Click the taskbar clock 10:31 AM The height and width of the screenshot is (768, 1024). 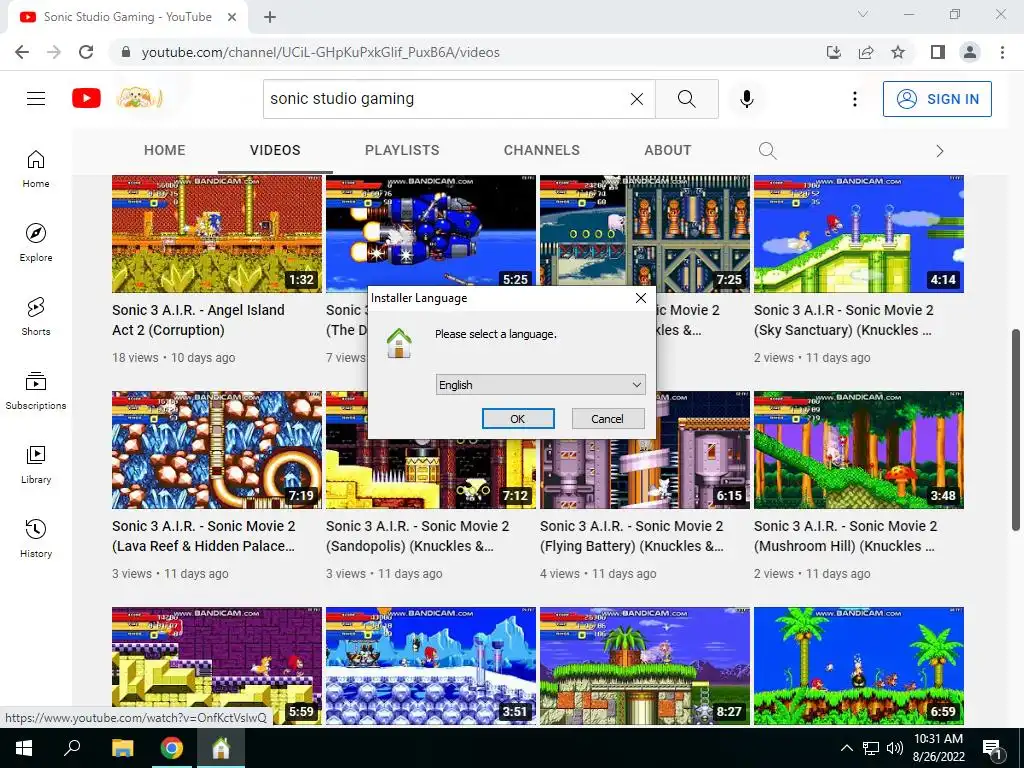pyautogui.click(x=938, y=739)
